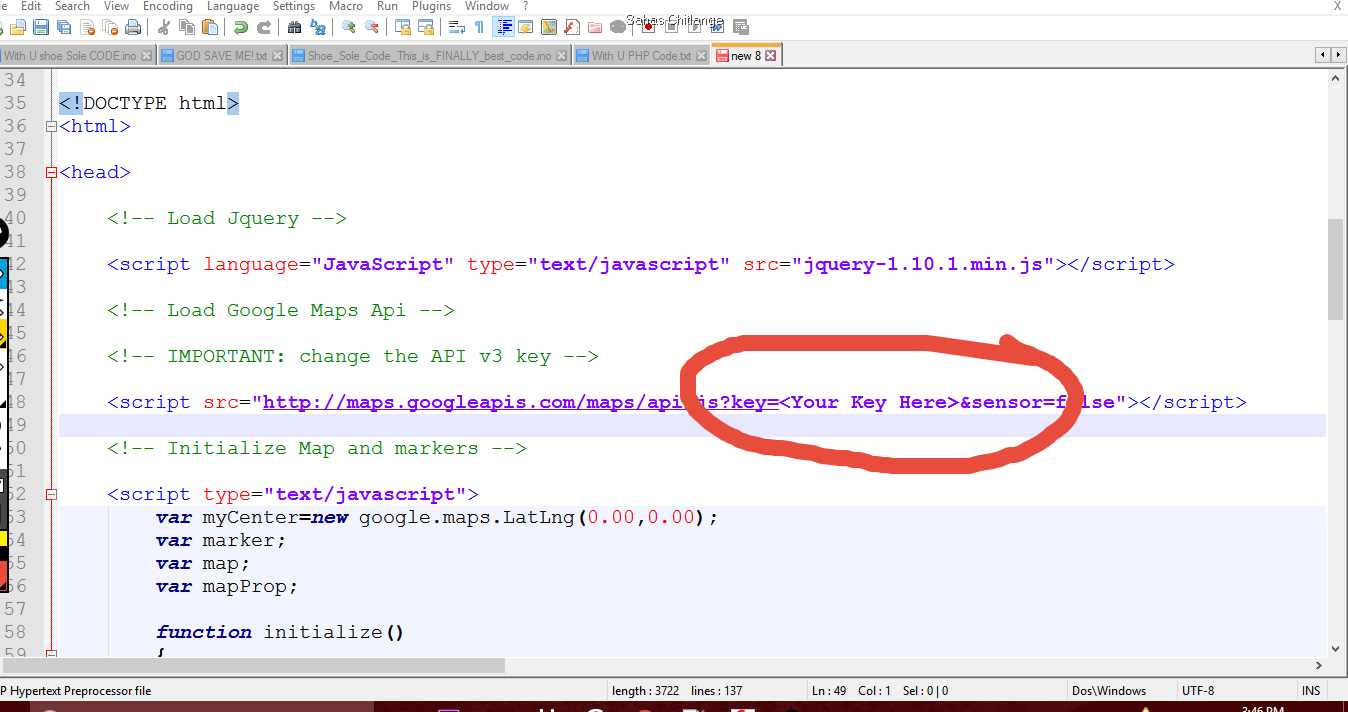Viewport: 1348px width, 712px height.
Task: Click the vertical scrollbar thumb
Action: tap(1335, 270)
